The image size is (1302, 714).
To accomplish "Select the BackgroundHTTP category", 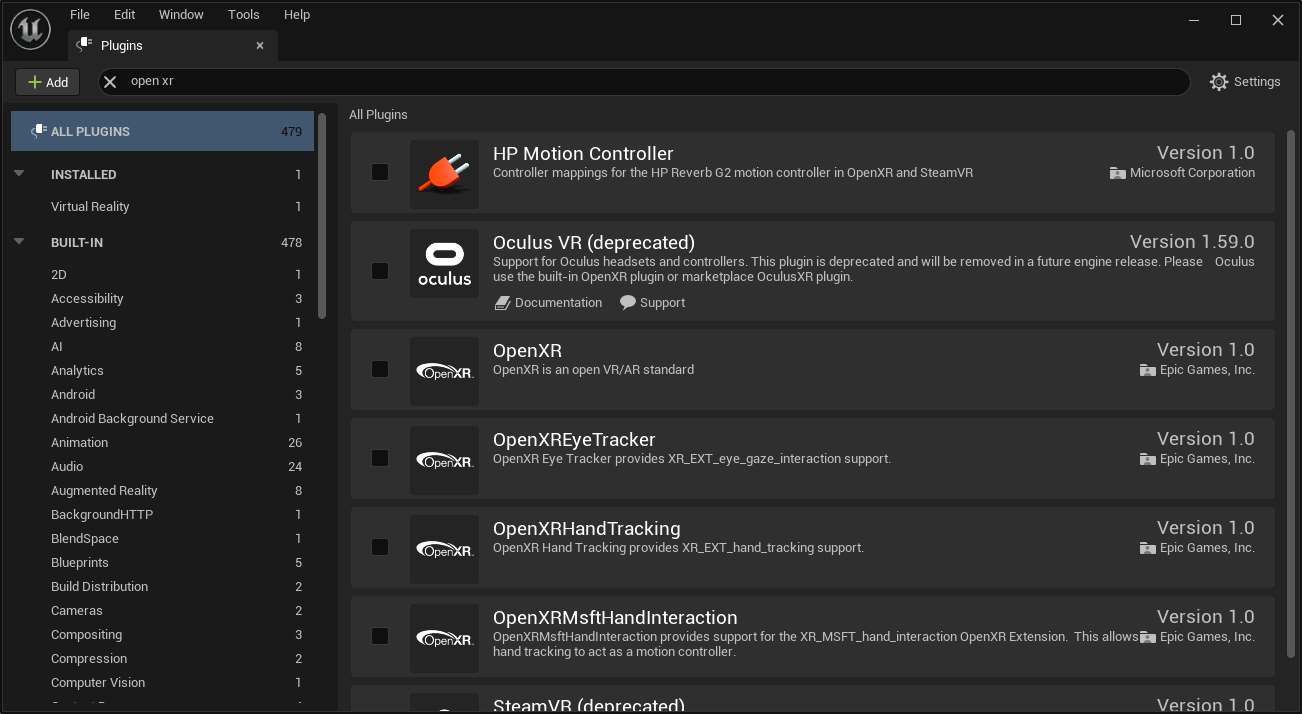I will 162,515.
